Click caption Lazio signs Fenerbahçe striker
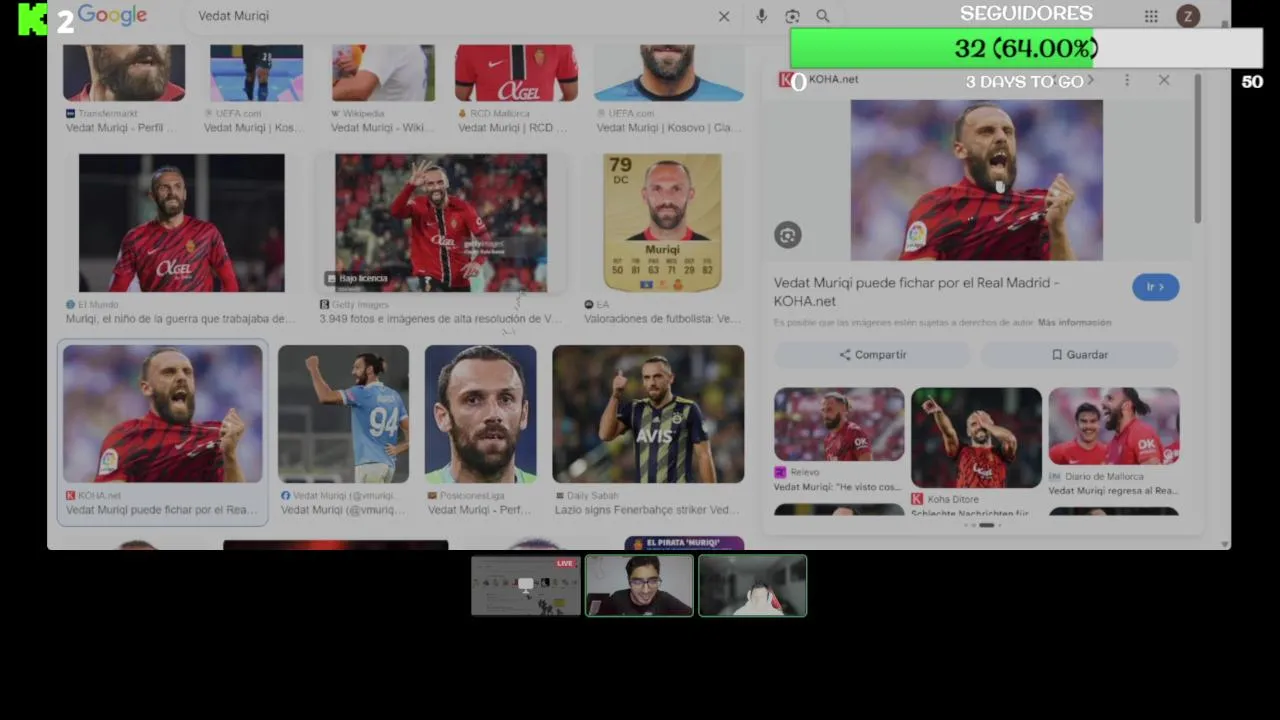Image resolution: width=1280 pixels, height=720 pixels. (647, 510)
